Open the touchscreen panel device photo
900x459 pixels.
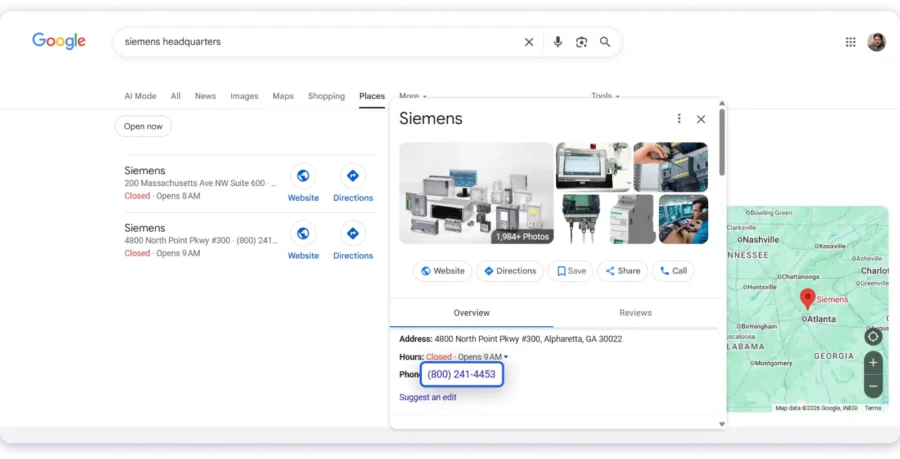(593, 167)
